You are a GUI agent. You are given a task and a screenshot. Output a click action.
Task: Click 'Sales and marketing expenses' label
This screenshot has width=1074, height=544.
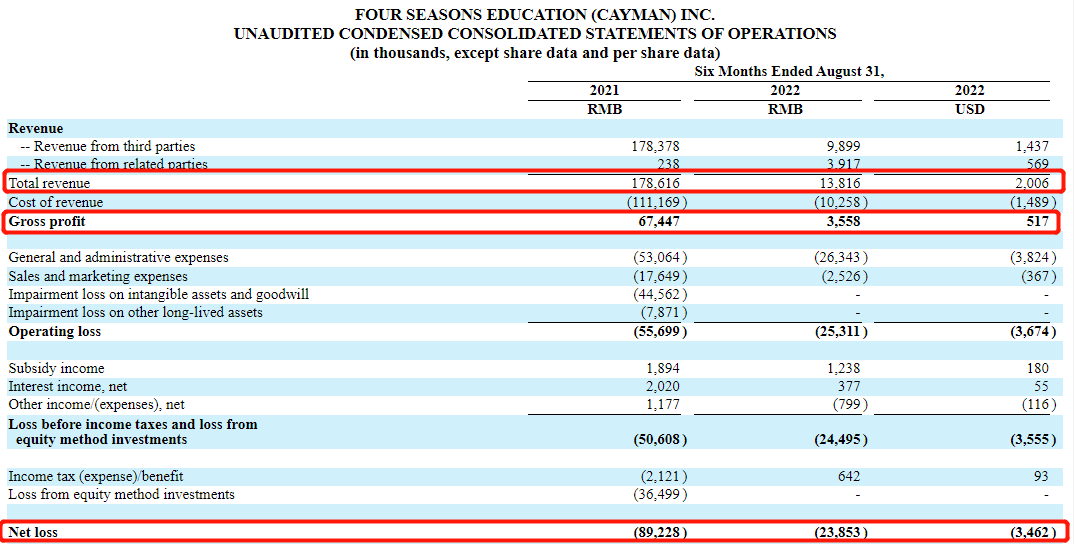pos(98,276)
